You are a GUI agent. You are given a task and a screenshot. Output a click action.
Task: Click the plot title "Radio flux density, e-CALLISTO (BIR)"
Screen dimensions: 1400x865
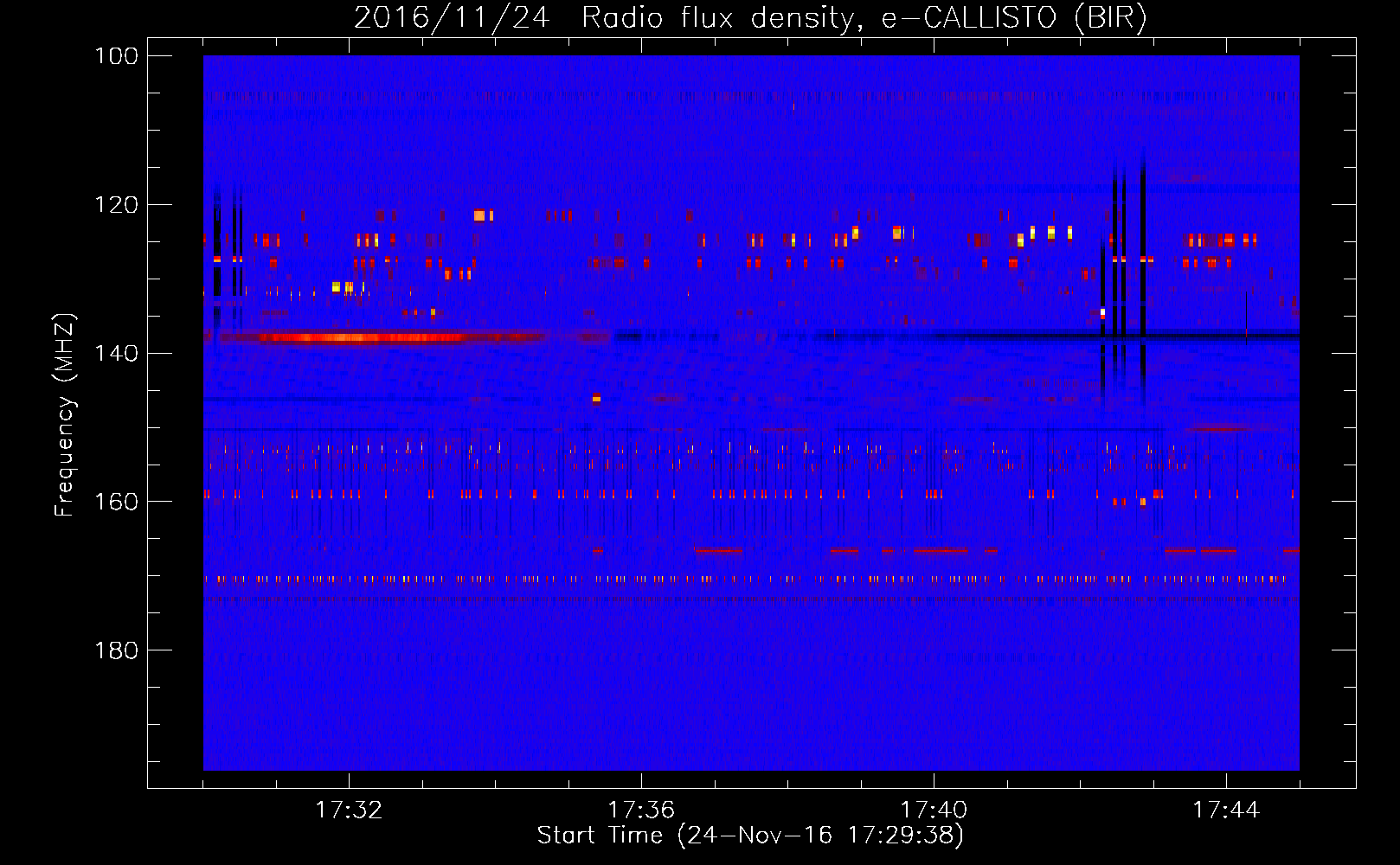tap(864, 18)
